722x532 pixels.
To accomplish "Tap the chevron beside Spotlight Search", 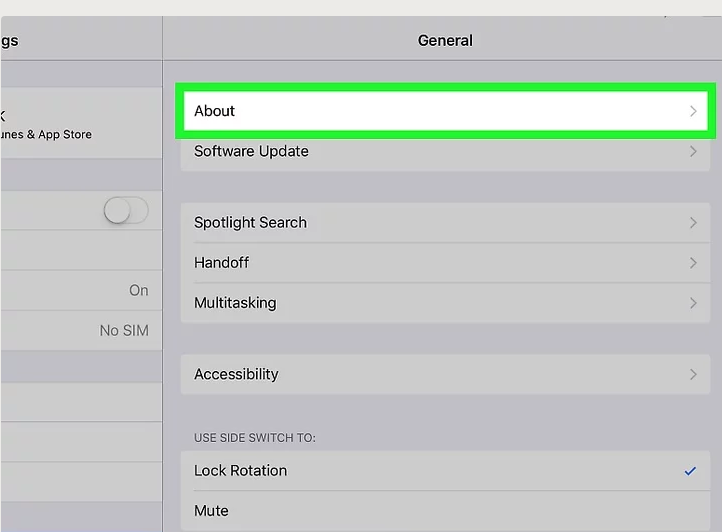I will tap(693, 223).
